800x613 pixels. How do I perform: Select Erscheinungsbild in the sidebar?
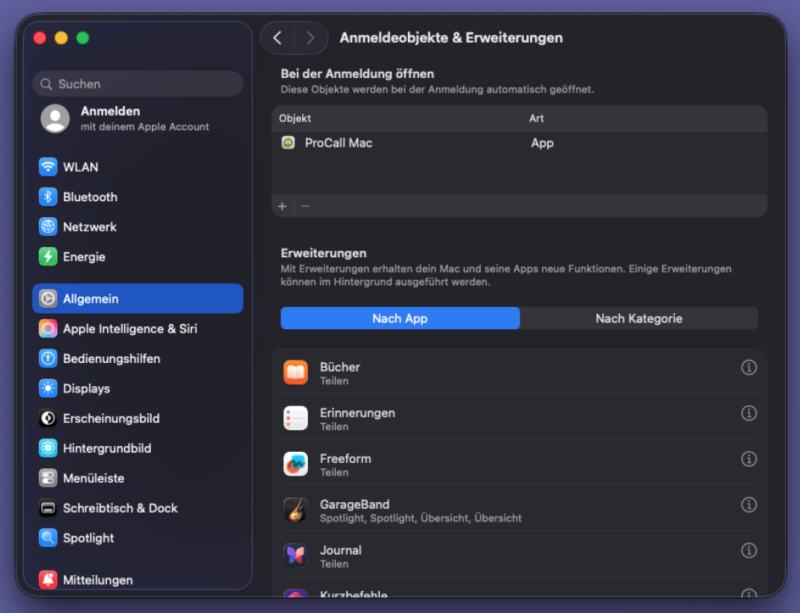[x=110, y=419]
